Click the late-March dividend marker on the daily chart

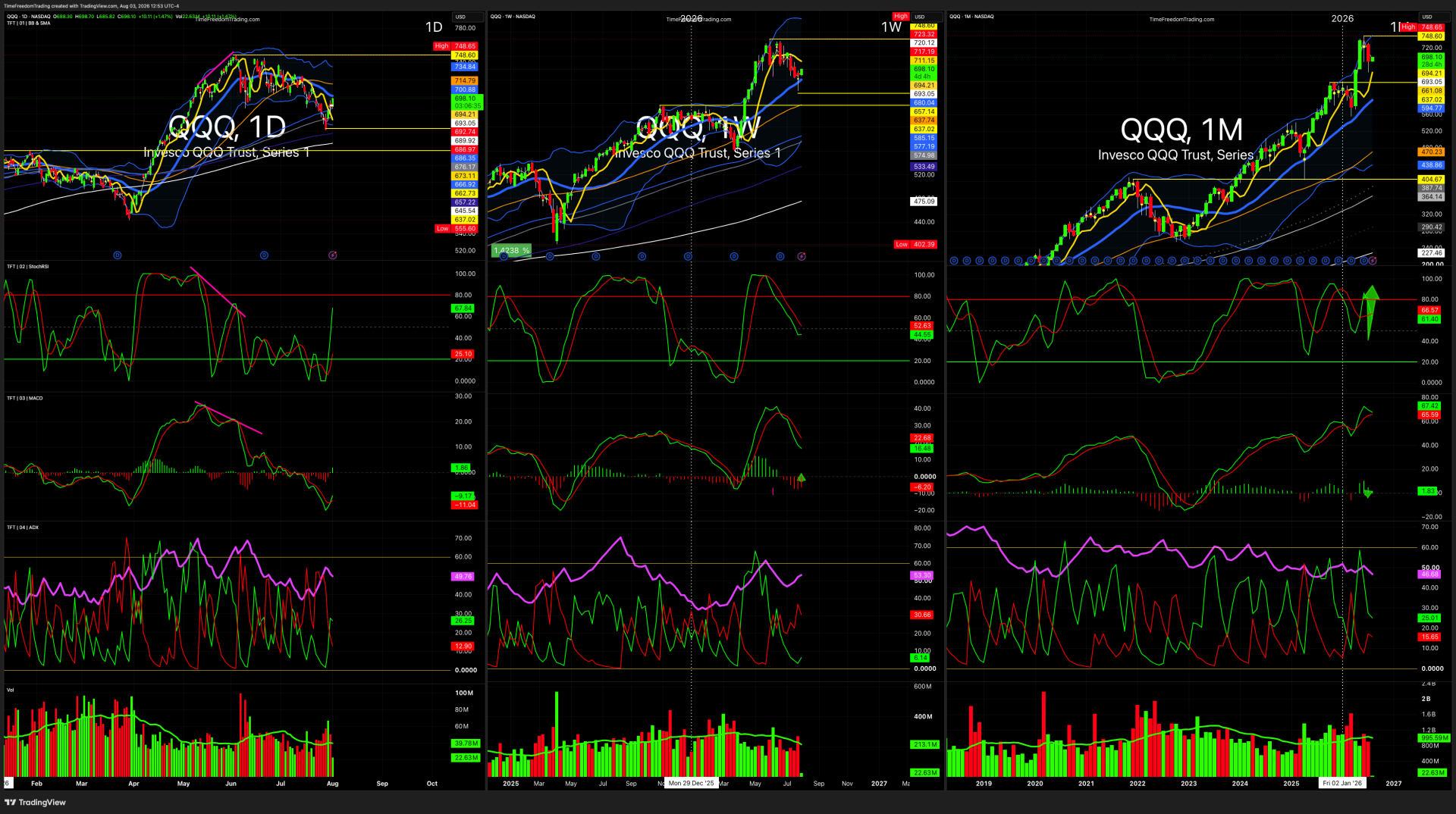117,255
